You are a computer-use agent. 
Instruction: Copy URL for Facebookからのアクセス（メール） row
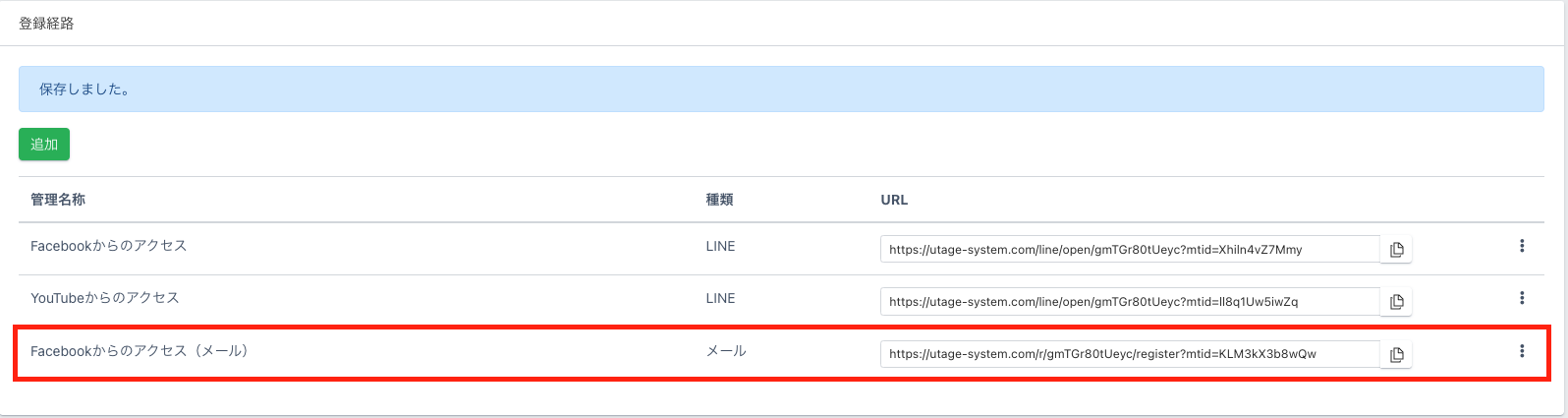pos(1396,354)
